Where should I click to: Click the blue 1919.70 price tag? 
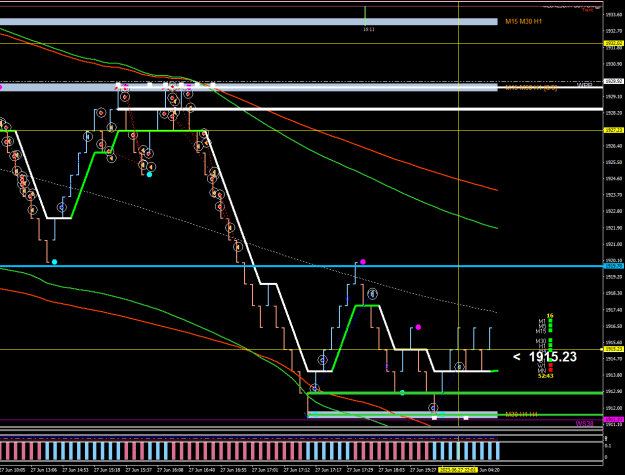coord(614,266)
